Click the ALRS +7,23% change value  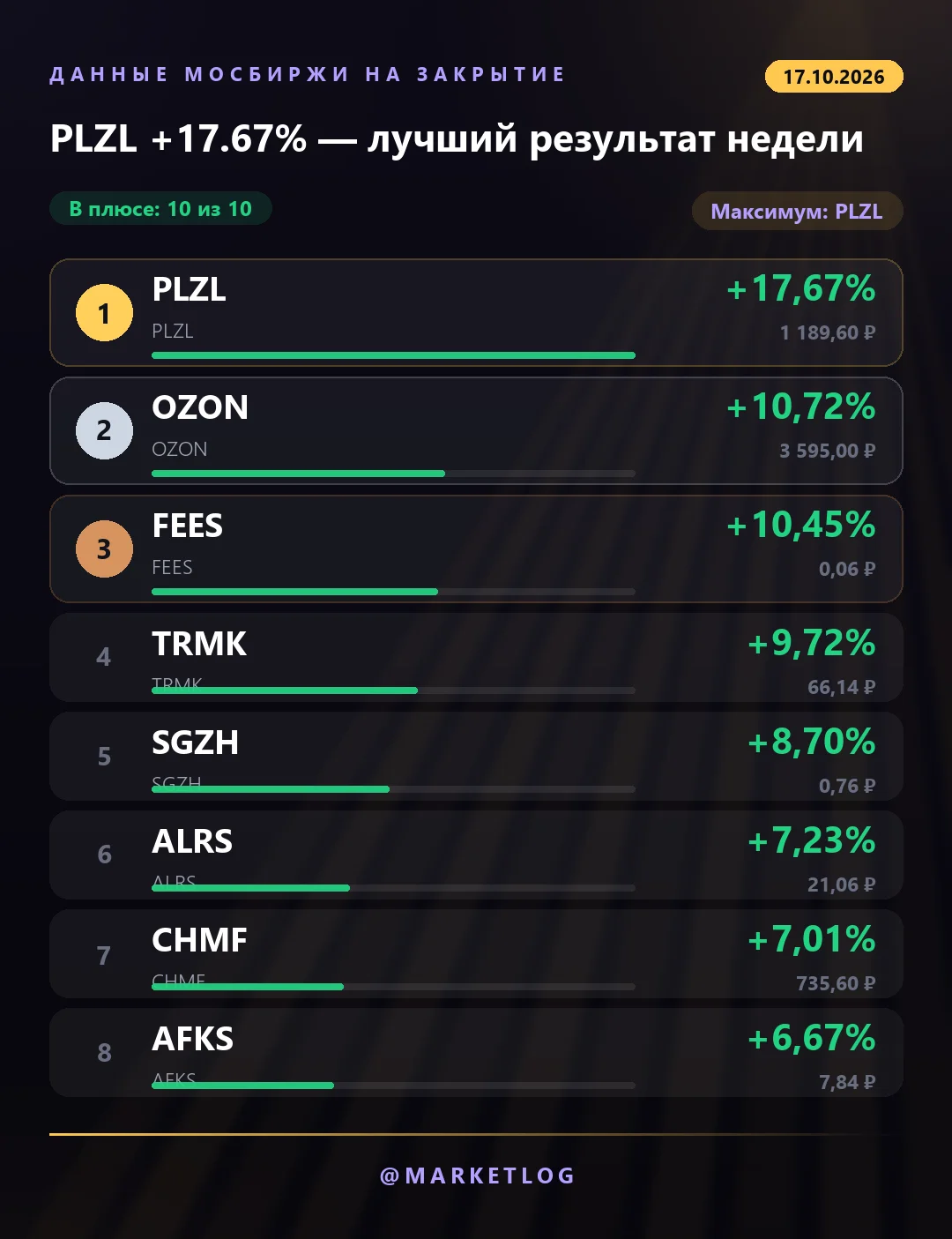click(x=811, y=840)
